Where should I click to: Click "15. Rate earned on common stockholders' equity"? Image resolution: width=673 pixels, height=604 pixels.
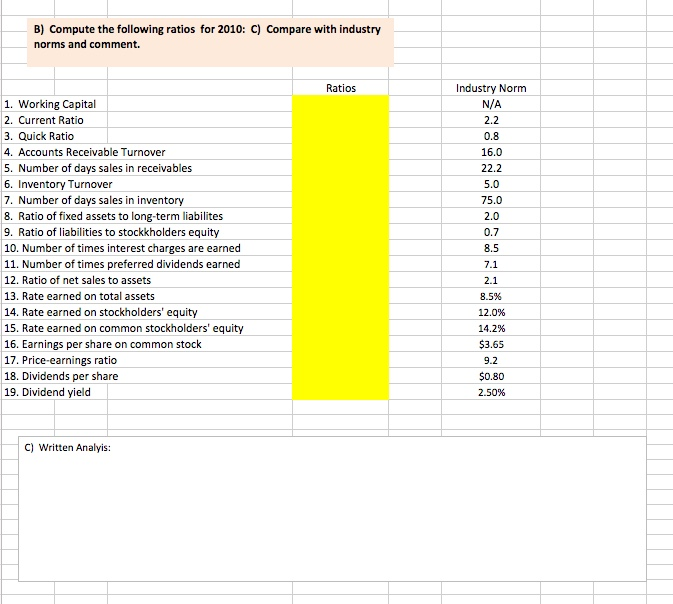[x=124, y=328]
